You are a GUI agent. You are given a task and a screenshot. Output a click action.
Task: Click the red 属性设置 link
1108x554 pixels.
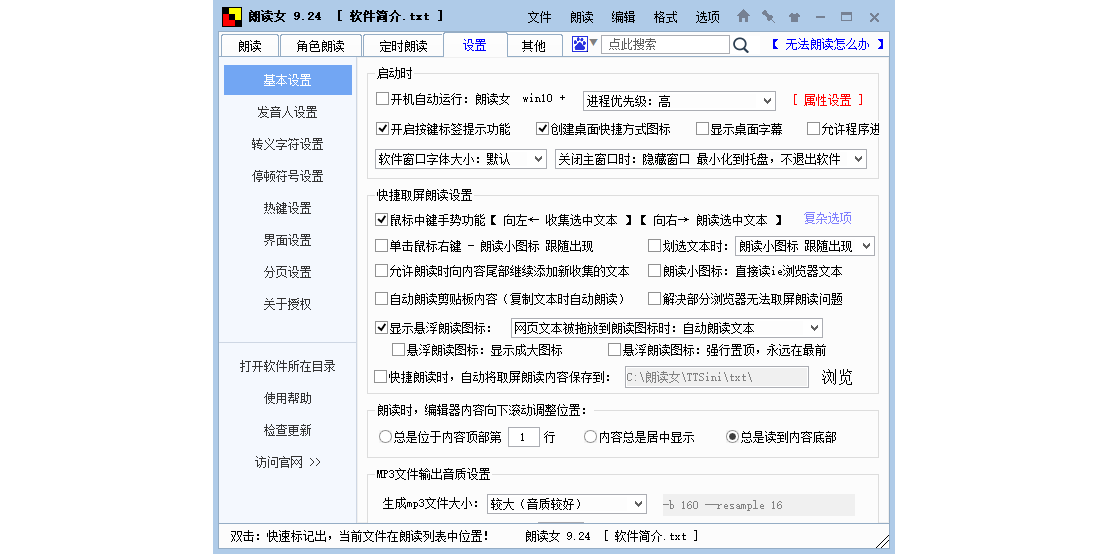pos(827,100)
